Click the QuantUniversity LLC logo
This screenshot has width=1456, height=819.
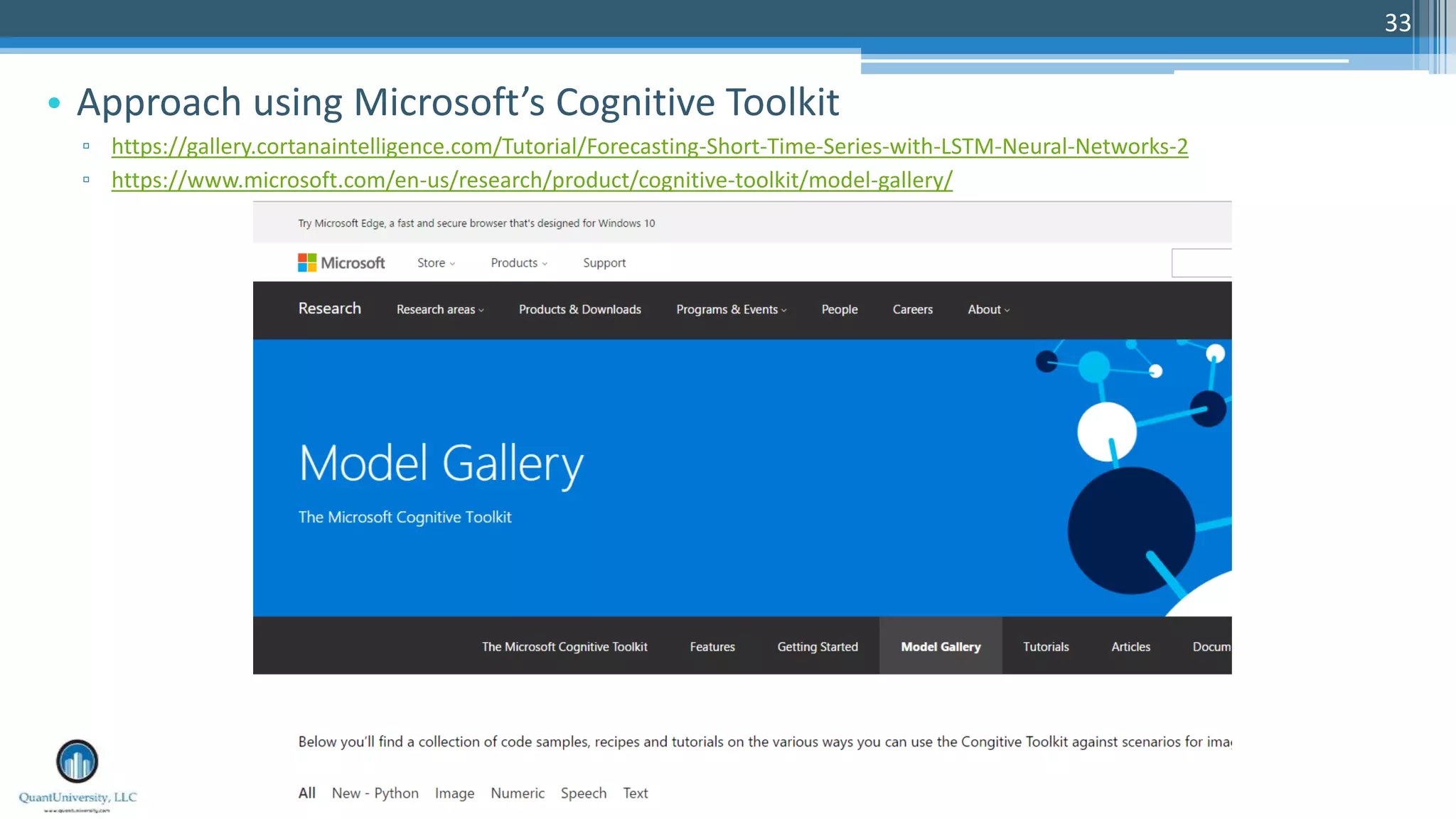[77, 776]
